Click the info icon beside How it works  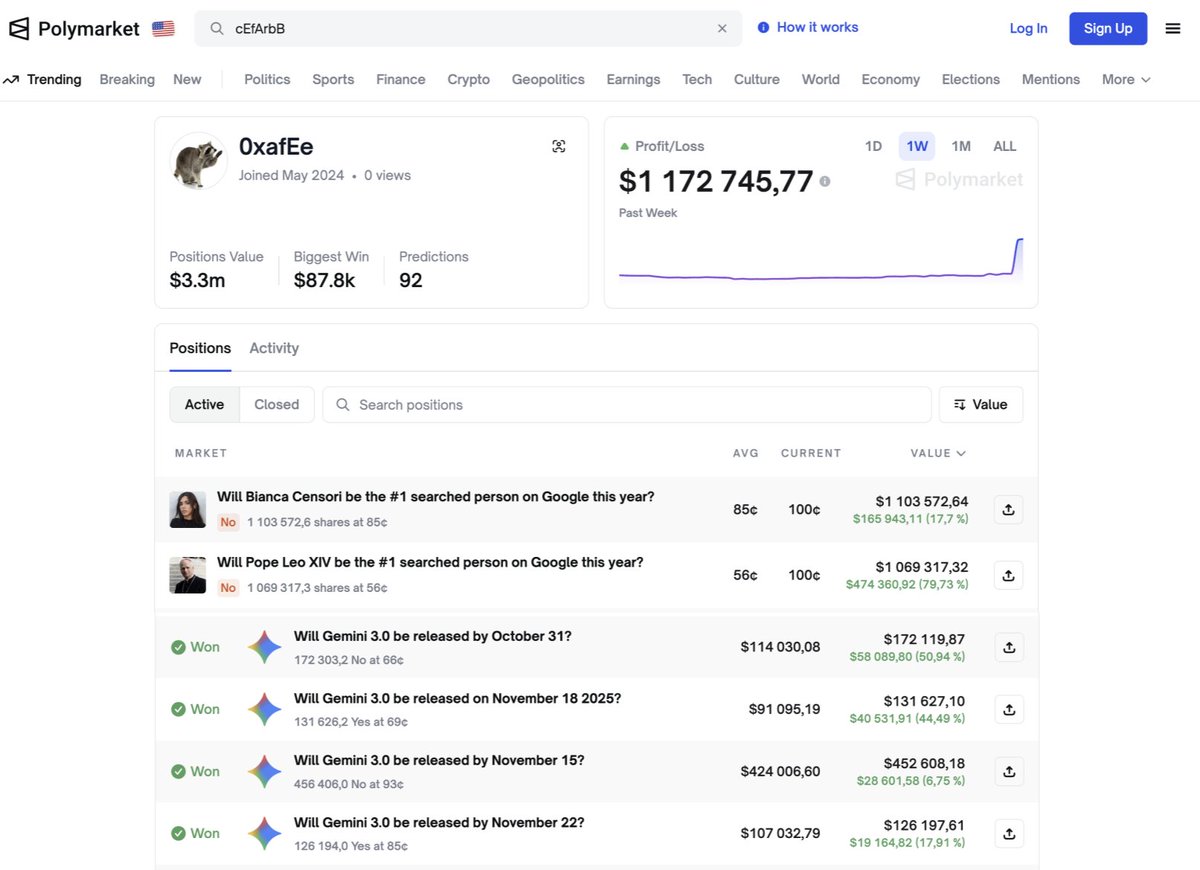point(764,28)
